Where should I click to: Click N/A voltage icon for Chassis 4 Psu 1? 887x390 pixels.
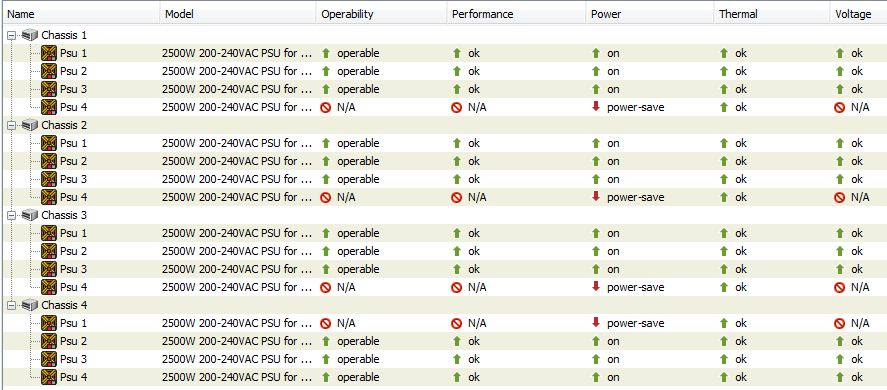point(840,324)
